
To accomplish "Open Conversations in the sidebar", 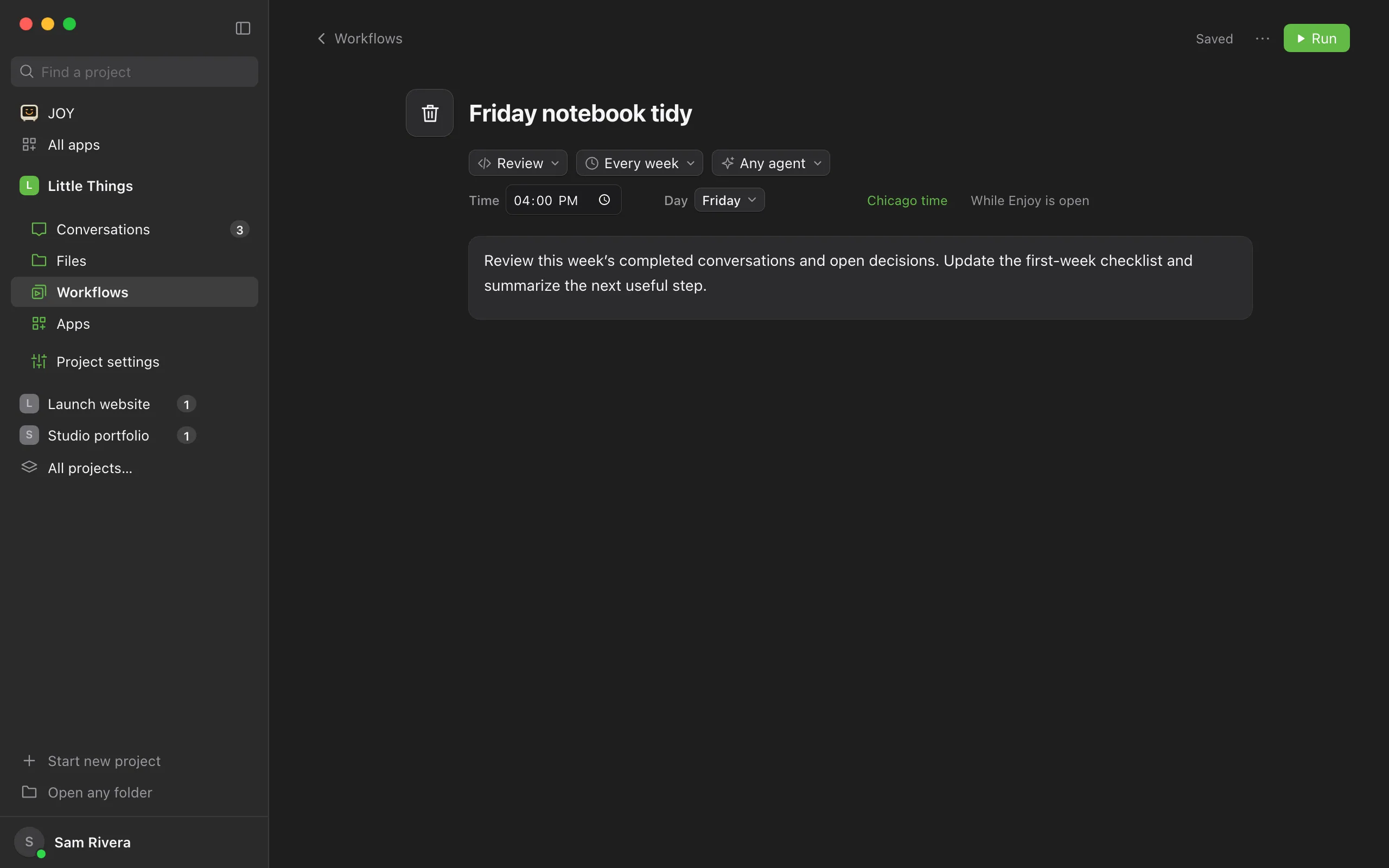I will coord(135,229).
